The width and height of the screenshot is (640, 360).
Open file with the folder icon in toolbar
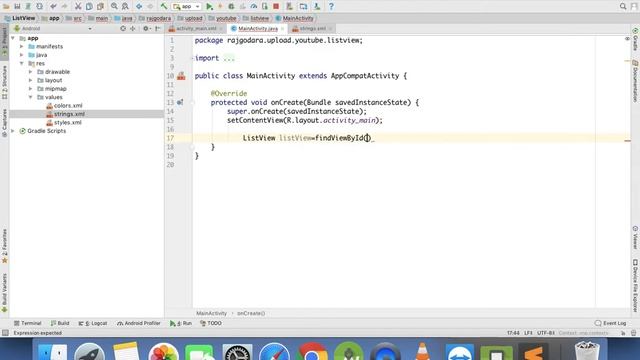point(6,7)
